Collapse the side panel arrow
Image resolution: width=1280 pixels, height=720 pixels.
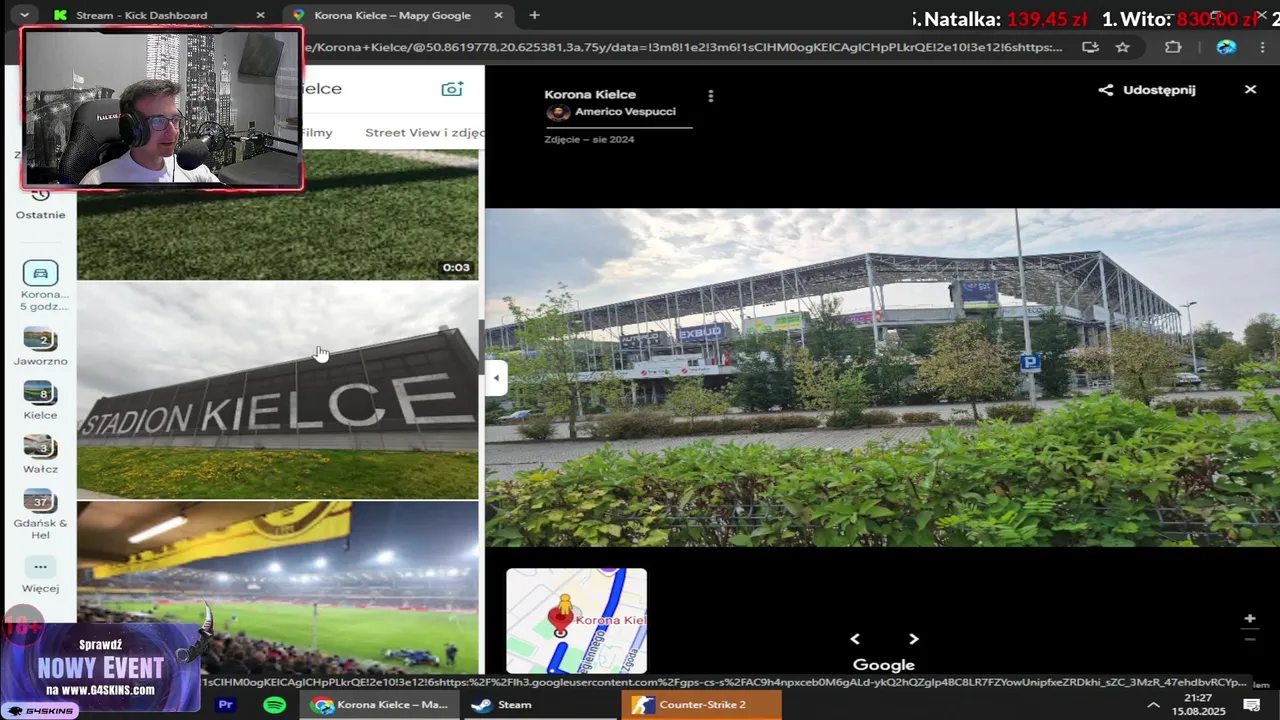(x=496, y=378)
